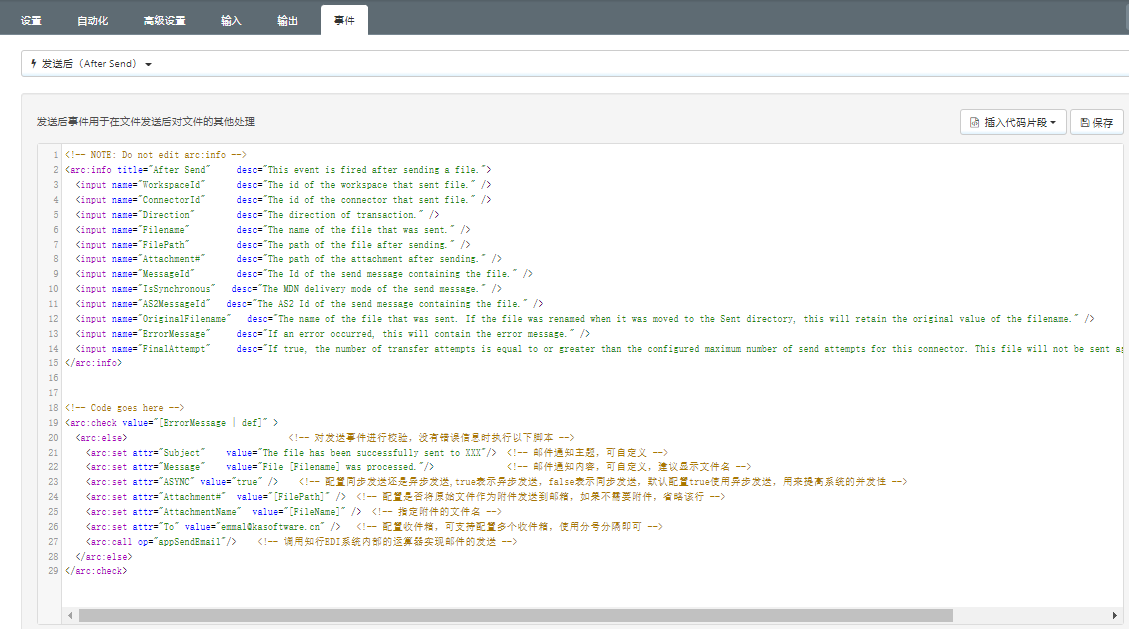Click the scroll right arrow of editor

[x=1115, y=615]
